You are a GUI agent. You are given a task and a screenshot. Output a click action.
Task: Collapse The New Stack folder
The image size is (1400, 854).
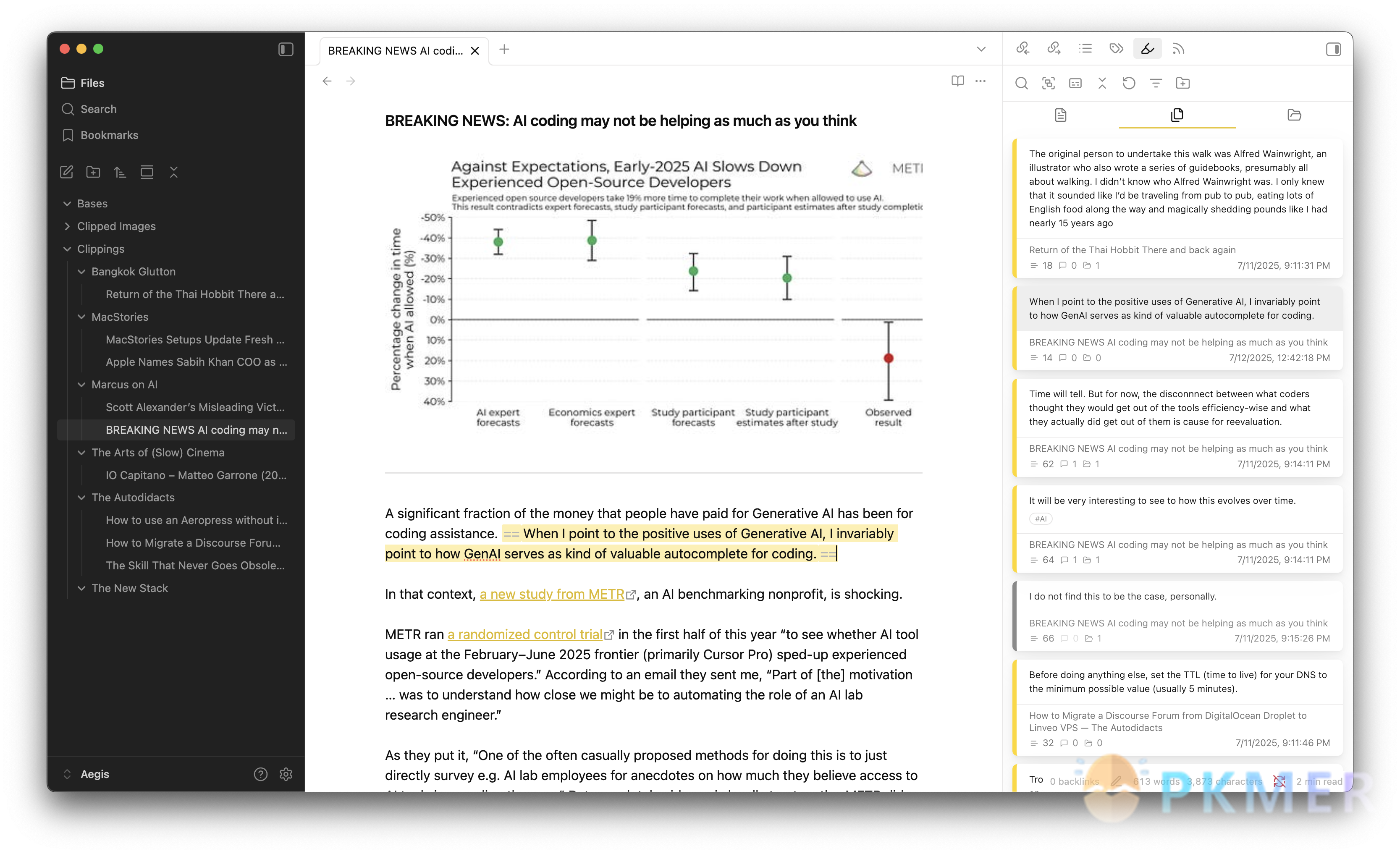[81, 589]
